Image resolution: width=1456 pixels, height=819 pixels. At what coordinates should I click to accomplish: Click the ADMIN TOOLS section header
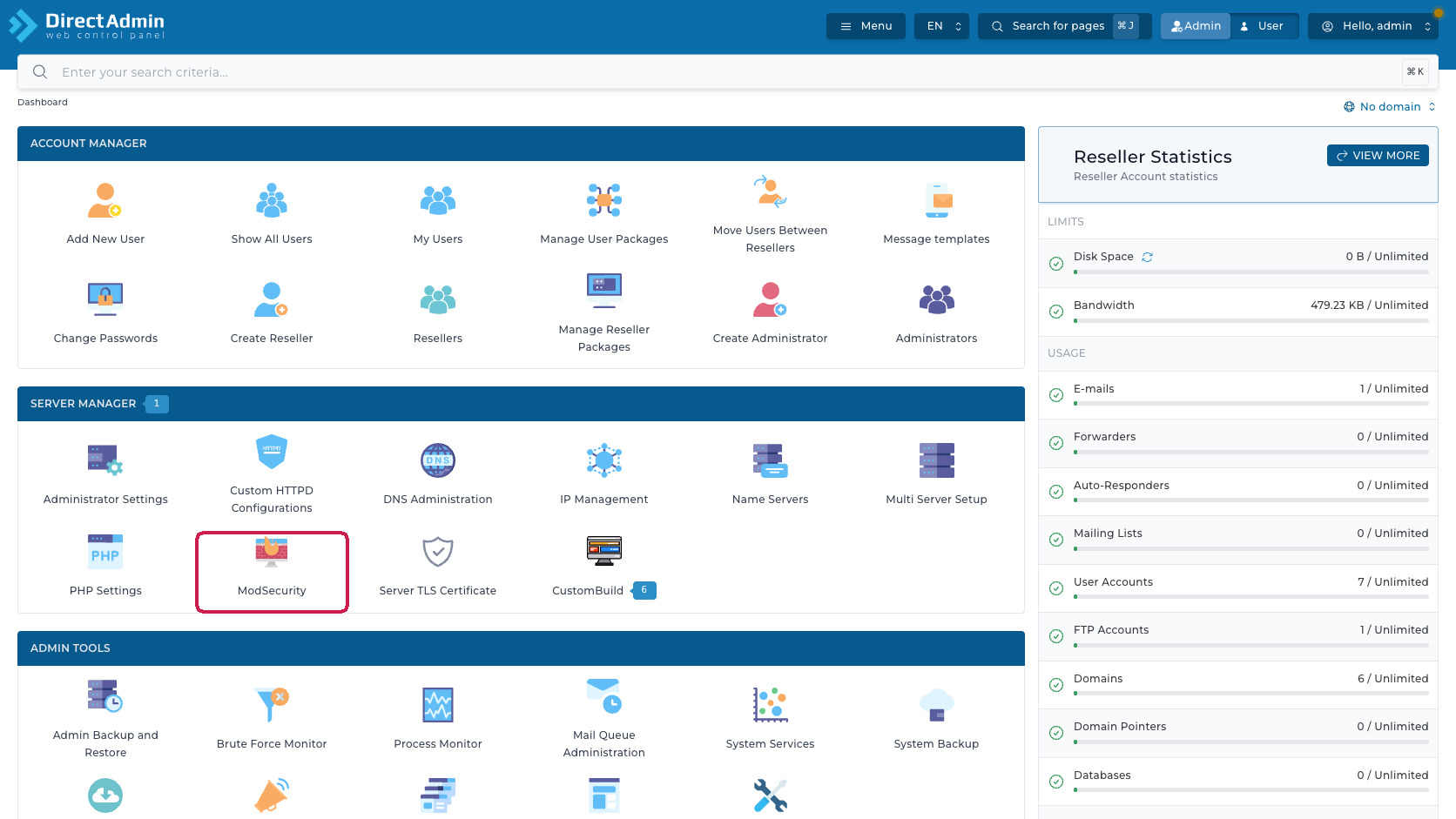[521, 648]
